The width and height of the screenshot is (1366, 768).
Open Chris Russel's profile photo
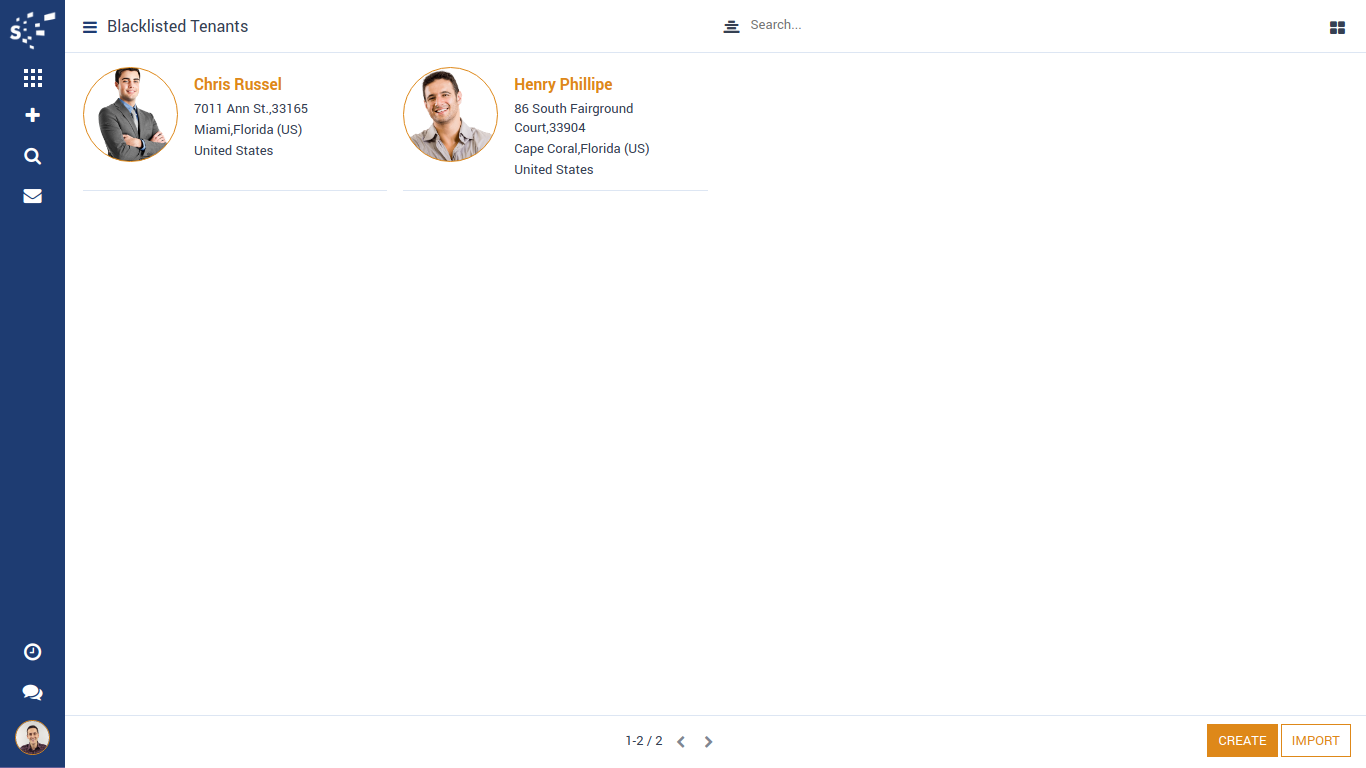pos(130,115)
